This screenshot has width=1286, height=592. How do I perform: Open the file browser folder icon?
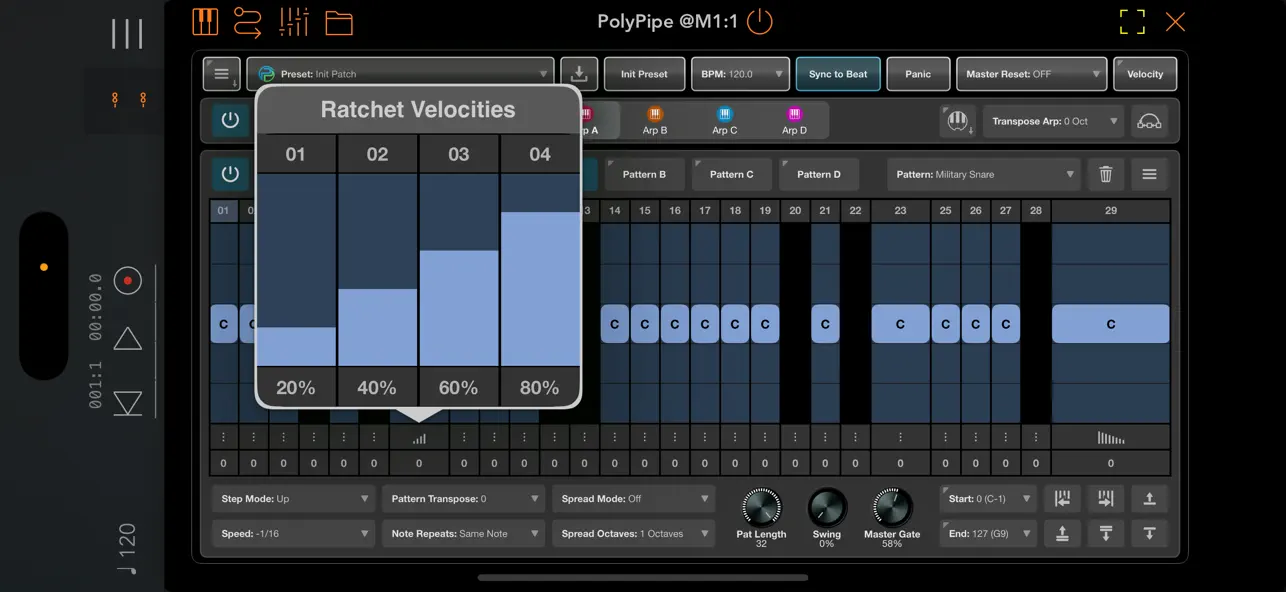(x=339, y=23)
